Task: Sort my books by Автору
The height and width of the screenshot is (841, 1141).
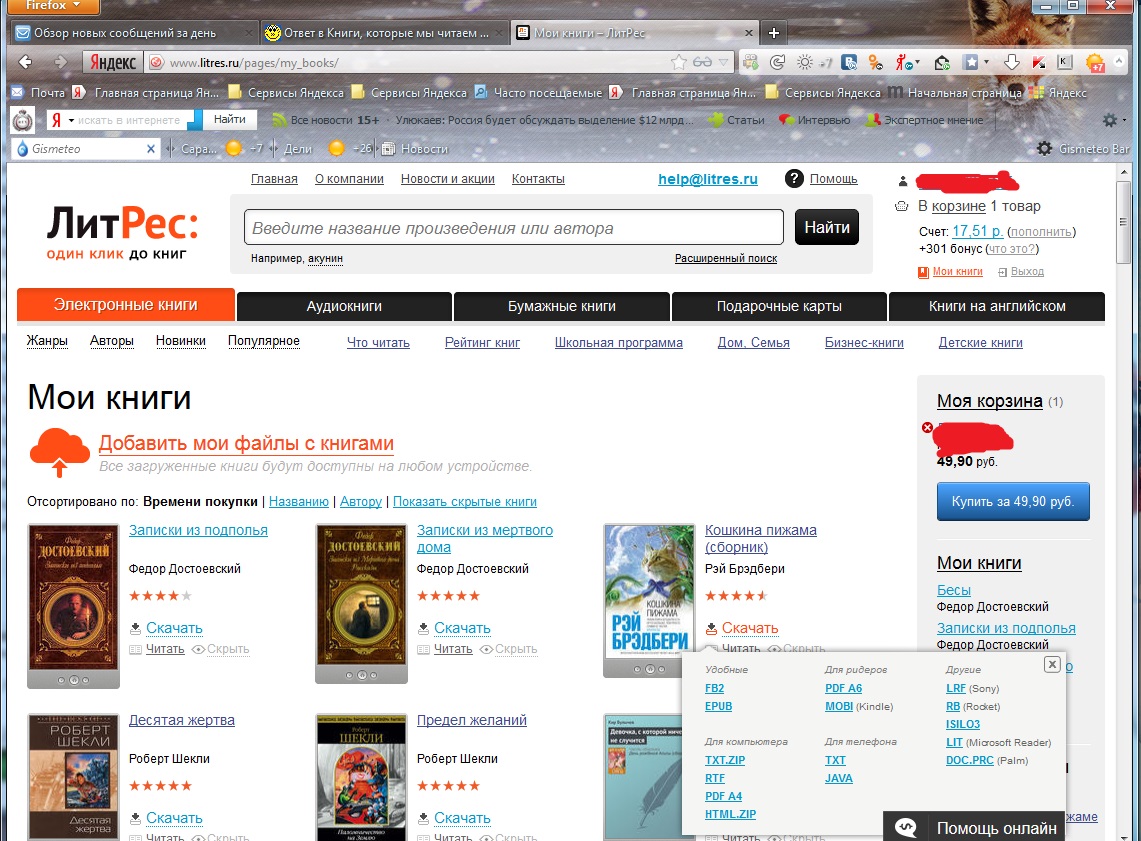Action: point(361,501)
